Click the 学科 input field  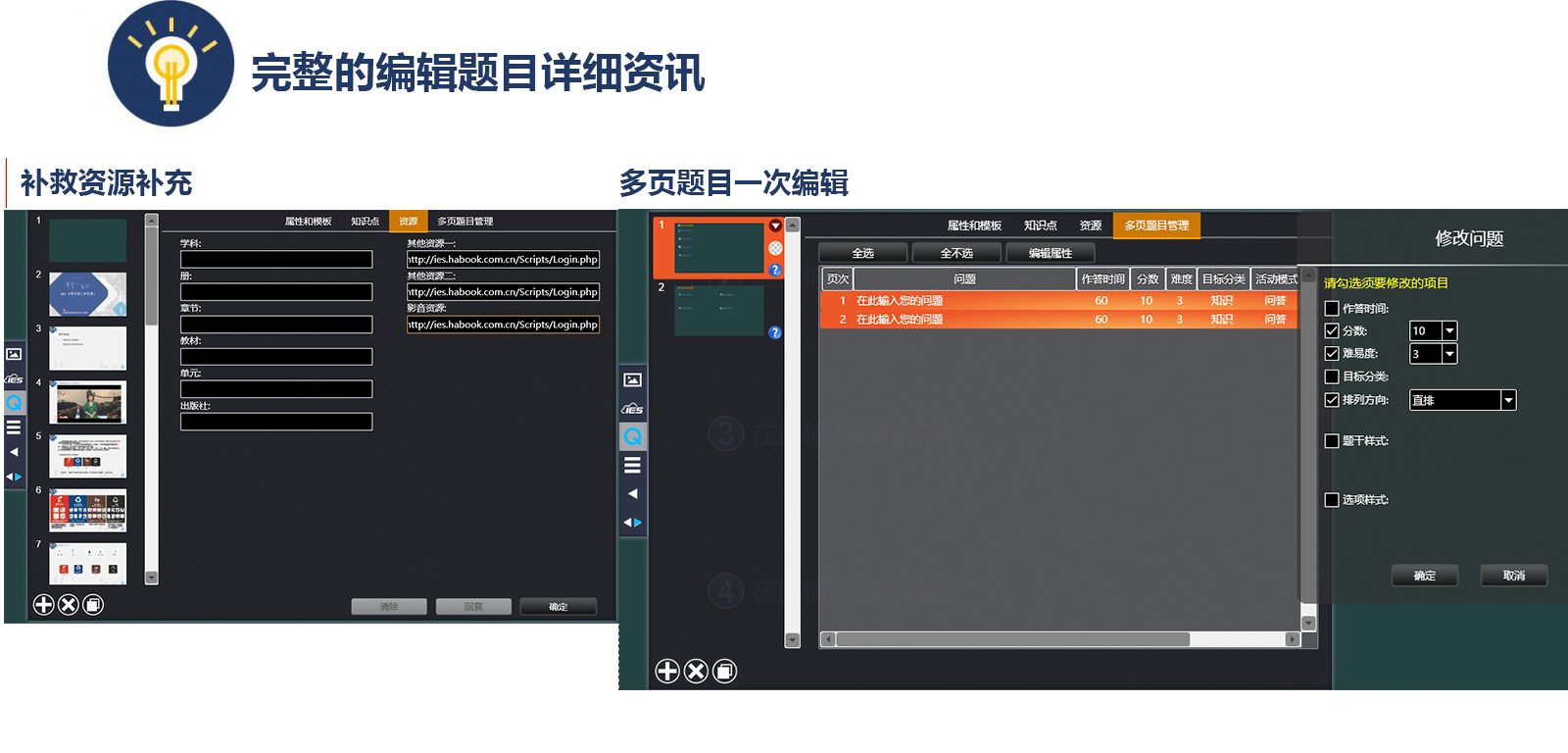[x=276, y=260]
